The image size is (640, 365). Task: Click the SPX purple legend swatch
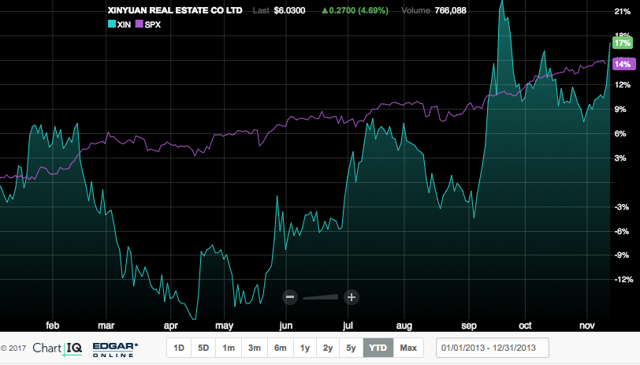click(x=139, y=24)
